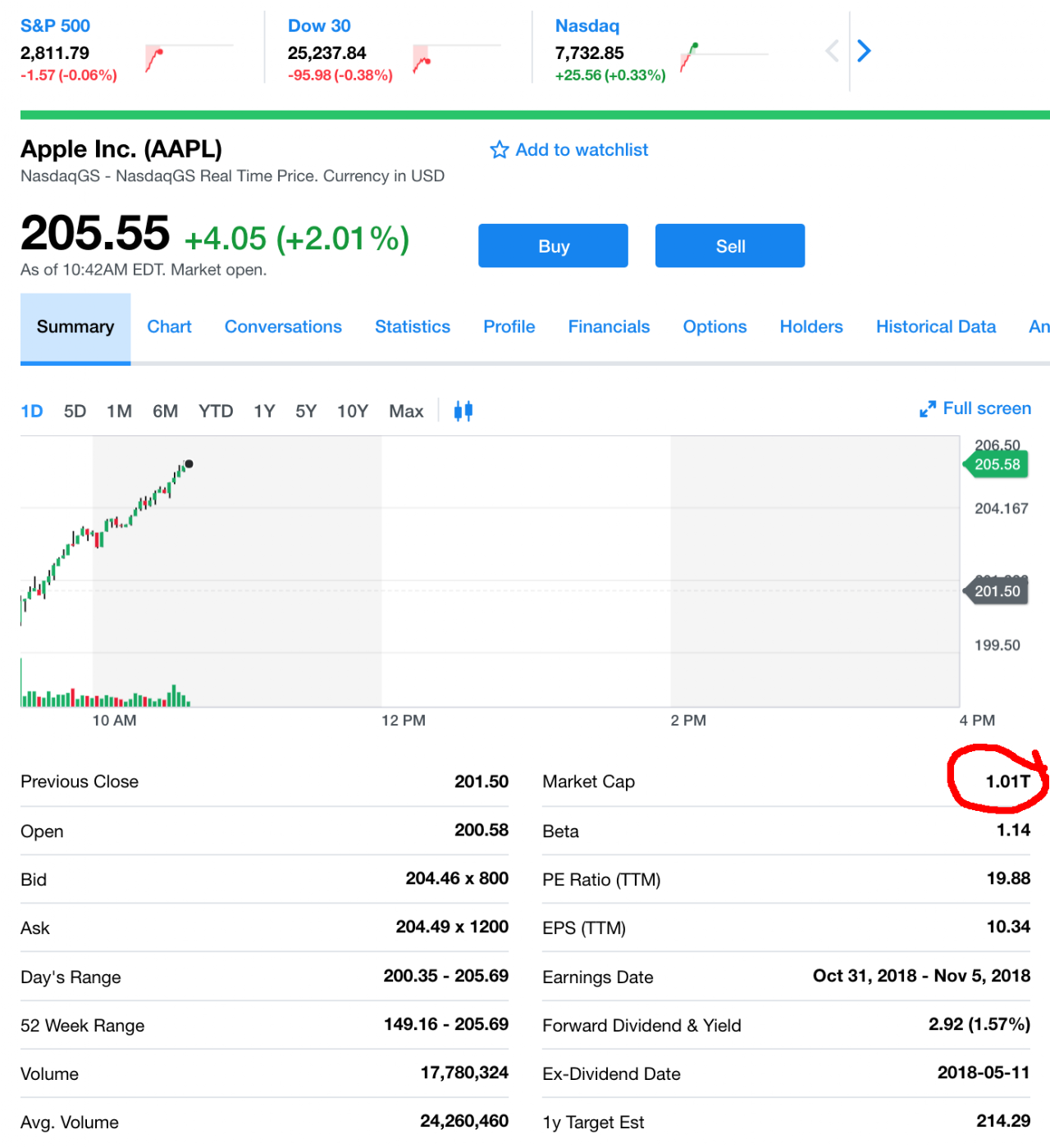Image resolution: width=1050 pixels, height=1148 pixels.
Task: Click the Open value 200.58
Action: point(482,830)
